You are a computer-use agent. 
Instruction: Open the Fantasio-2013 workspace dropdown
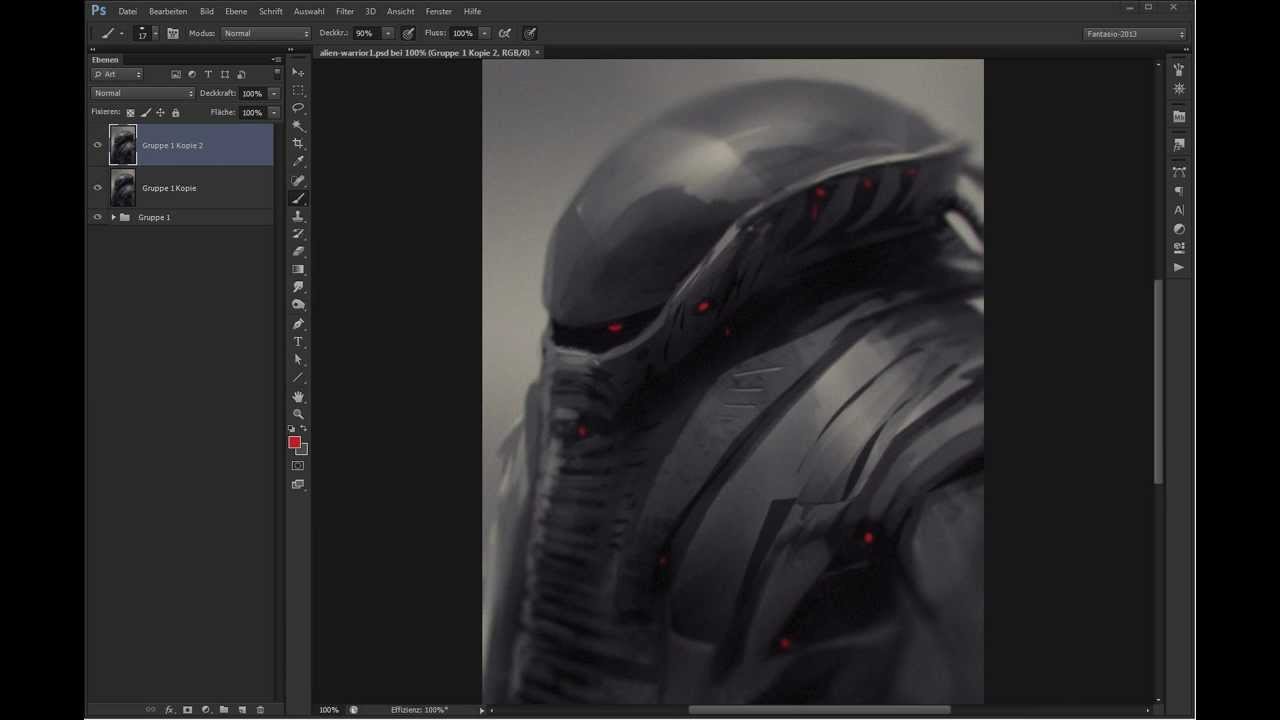click(x=1136, y=34)
